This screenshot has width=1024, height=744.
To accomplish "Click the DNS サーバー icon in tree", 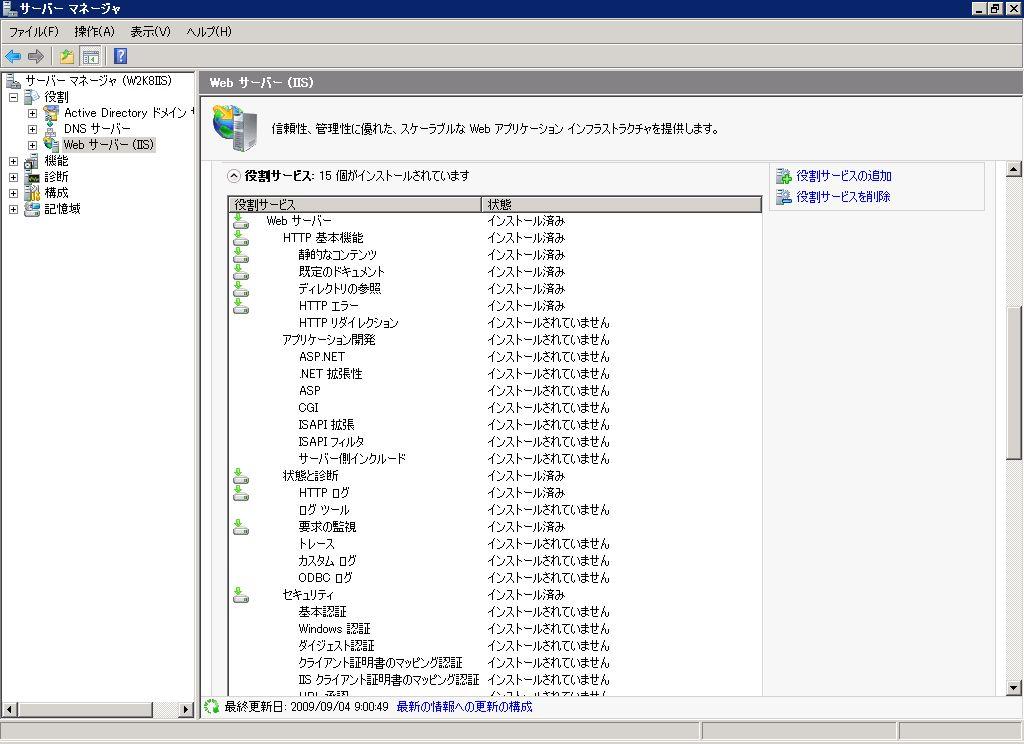I will 51,129.
